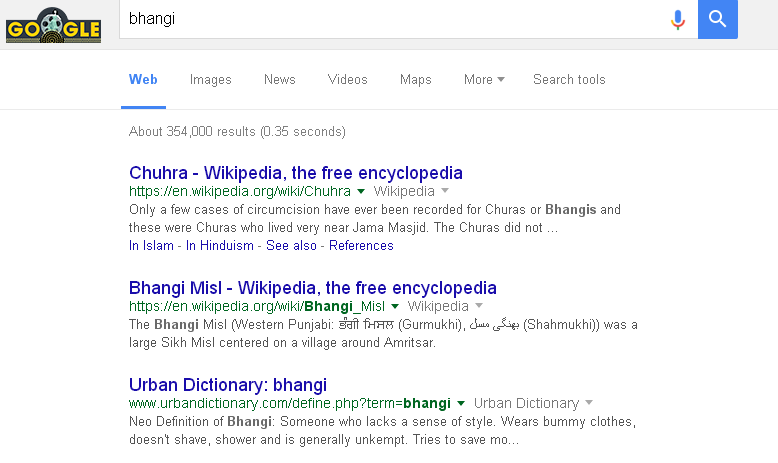The width and height of the screenshot is (778, 463).
Task: Select the Maps tab
Action: [415, 79]
